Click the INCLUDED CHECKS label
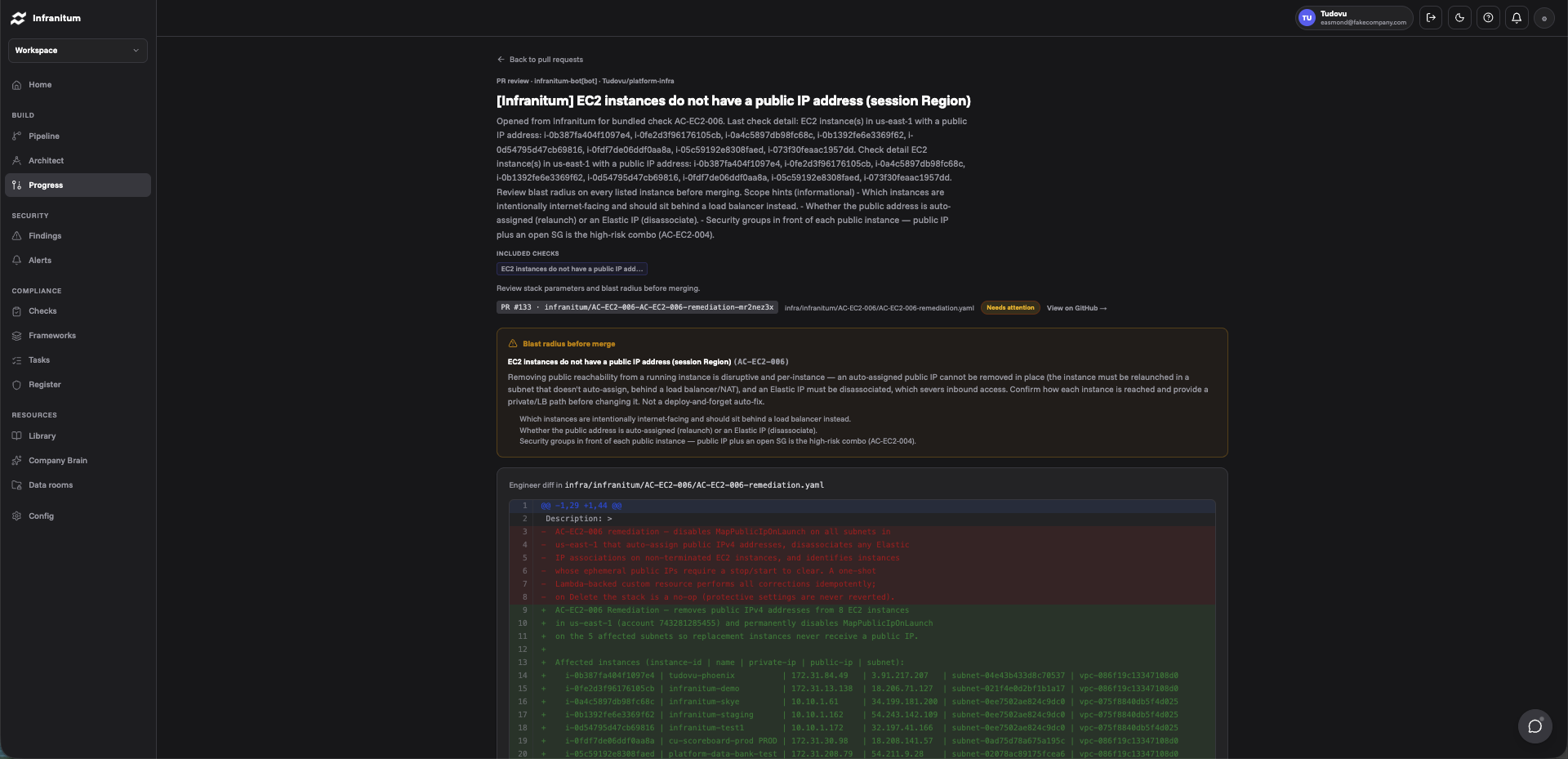1568x759 pixels. coord(528,254)
